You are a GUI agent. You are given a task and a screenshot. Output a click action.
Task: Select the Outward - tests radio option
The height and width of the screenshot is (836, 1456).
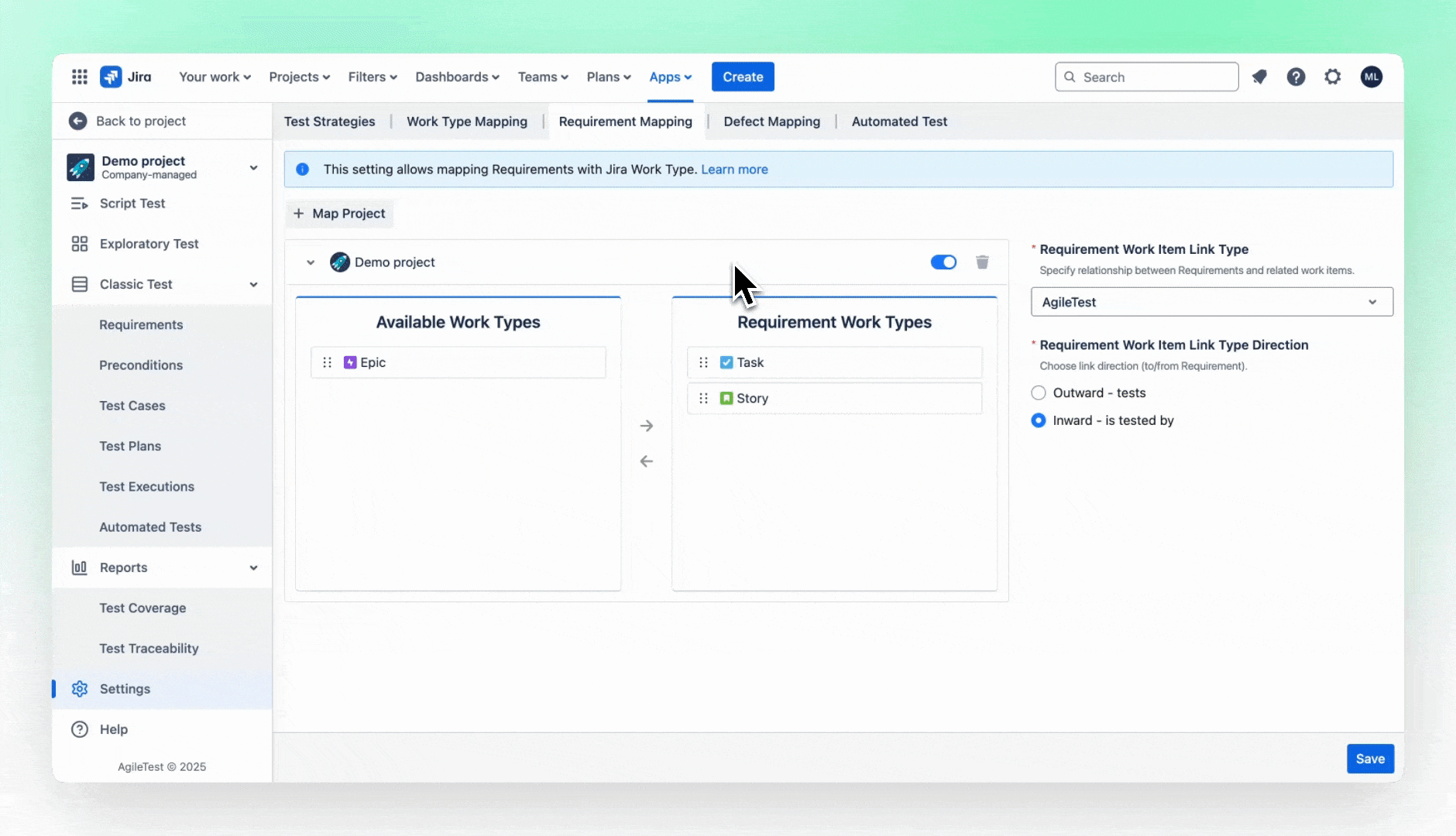click(1039, 393)
